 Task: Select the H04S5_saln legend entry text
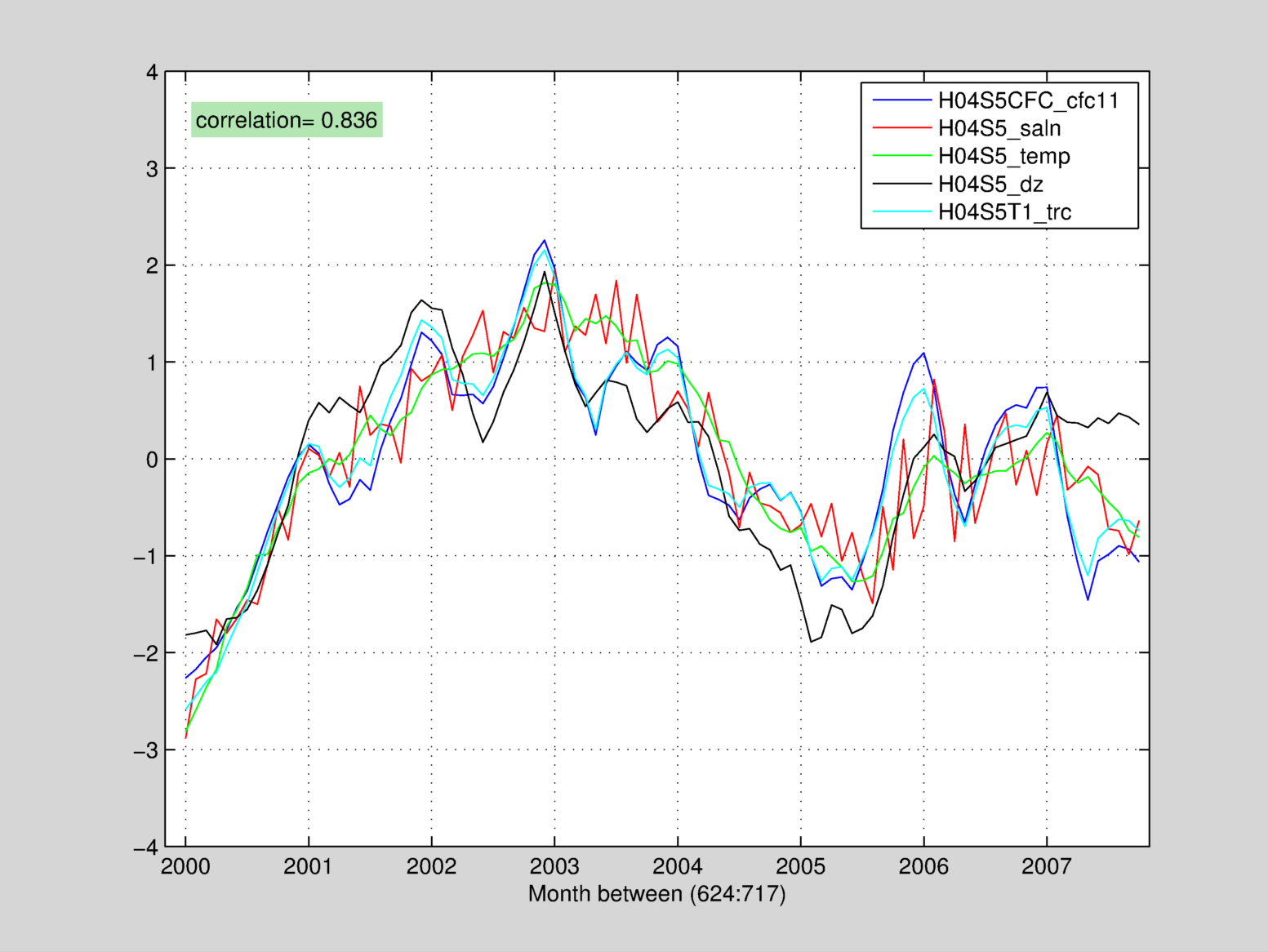(999, 128)
